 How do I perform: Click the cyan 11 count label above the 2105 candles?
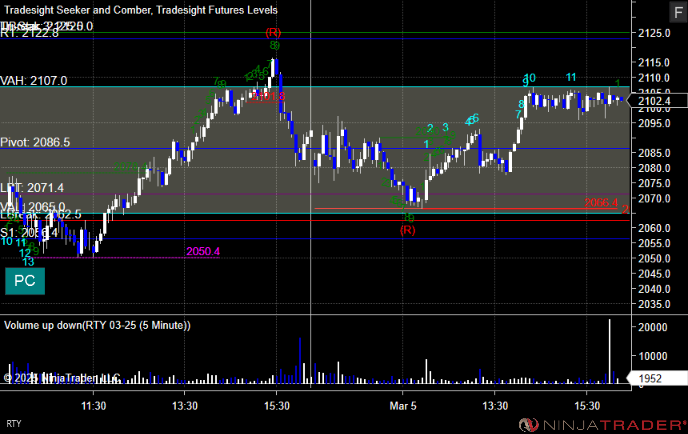click(x=570, y=78)
